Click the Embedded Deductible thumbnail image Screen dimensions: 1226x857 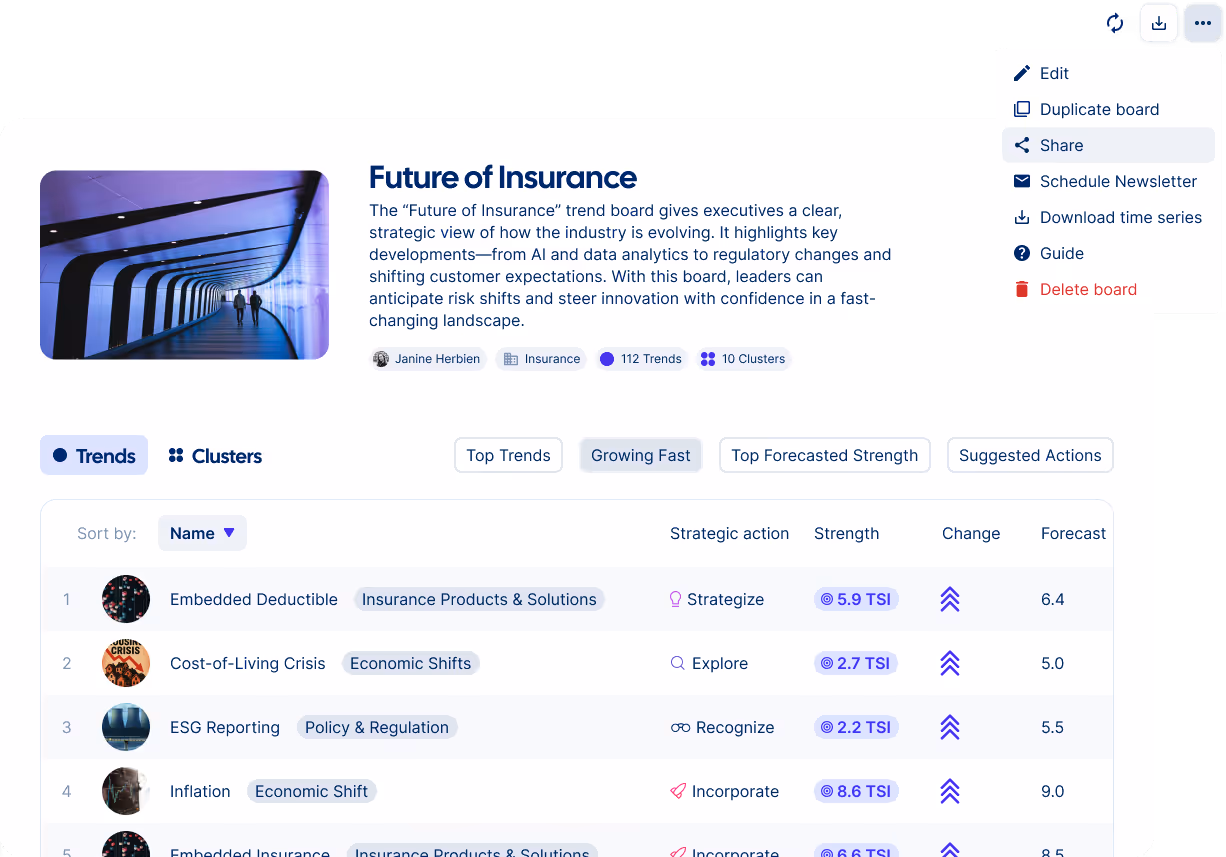[x=125, y=599]
